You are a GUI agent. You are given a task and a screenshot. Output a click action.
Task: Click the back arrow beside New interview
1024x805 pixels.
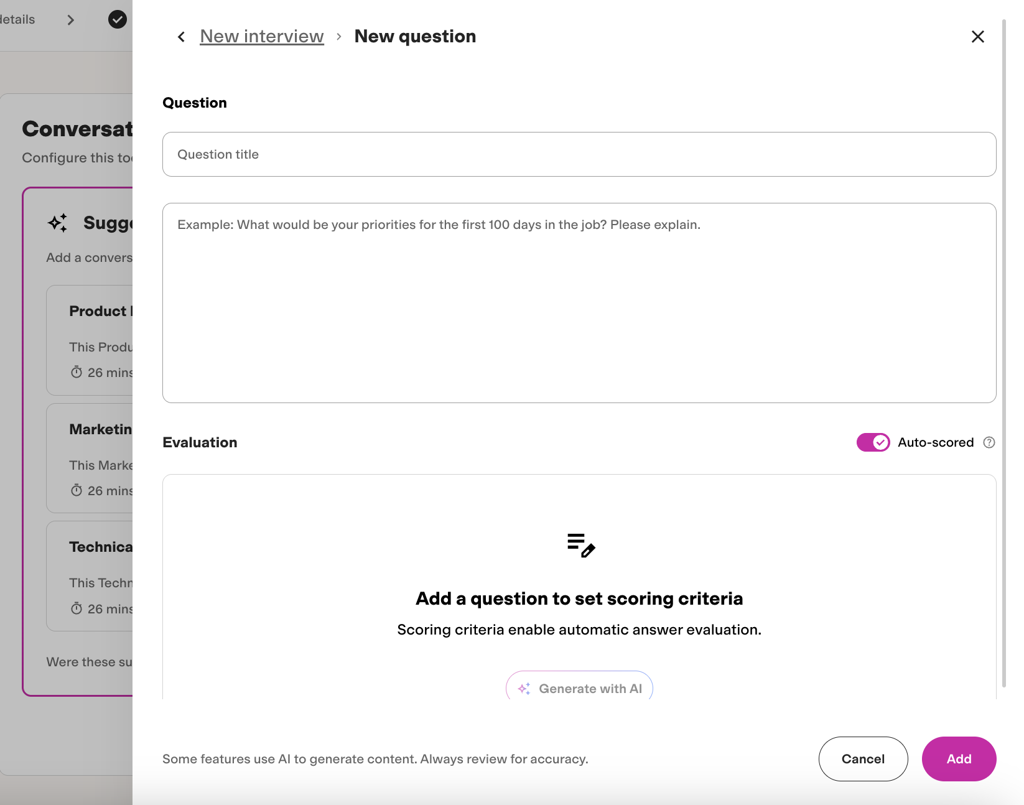tap(181, 37)
